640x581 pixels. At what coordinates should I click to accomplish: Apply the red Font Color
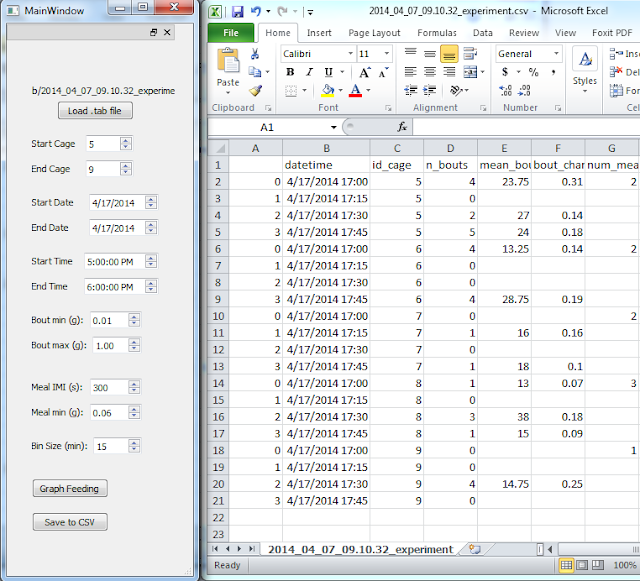356,91
